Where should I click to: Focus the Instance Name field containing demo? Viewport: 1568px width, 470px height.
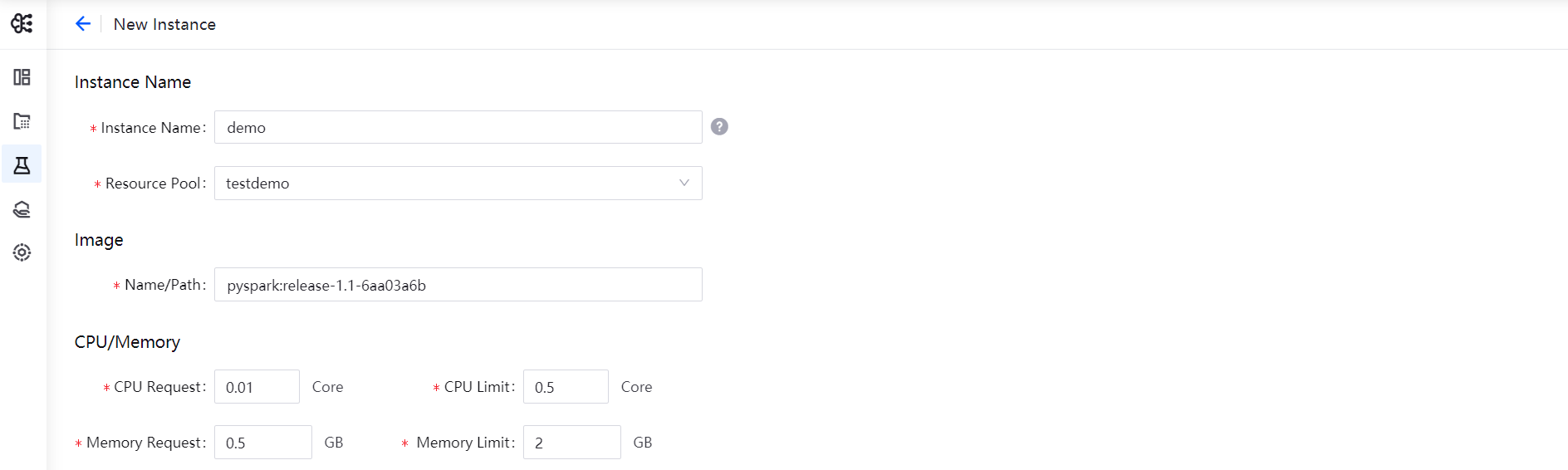tap(458, 128)
